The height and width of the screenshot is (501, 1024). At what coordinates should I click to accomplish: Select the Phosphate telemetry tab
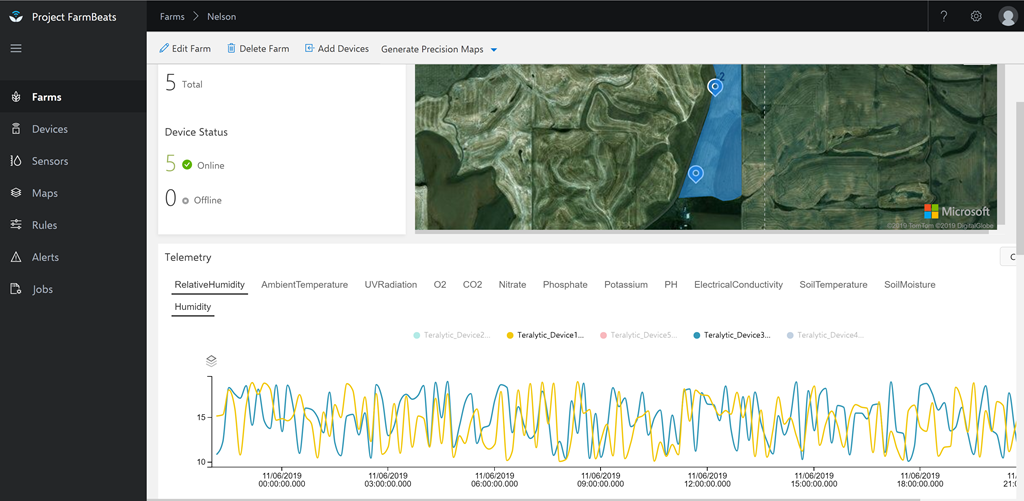point(565,285)
